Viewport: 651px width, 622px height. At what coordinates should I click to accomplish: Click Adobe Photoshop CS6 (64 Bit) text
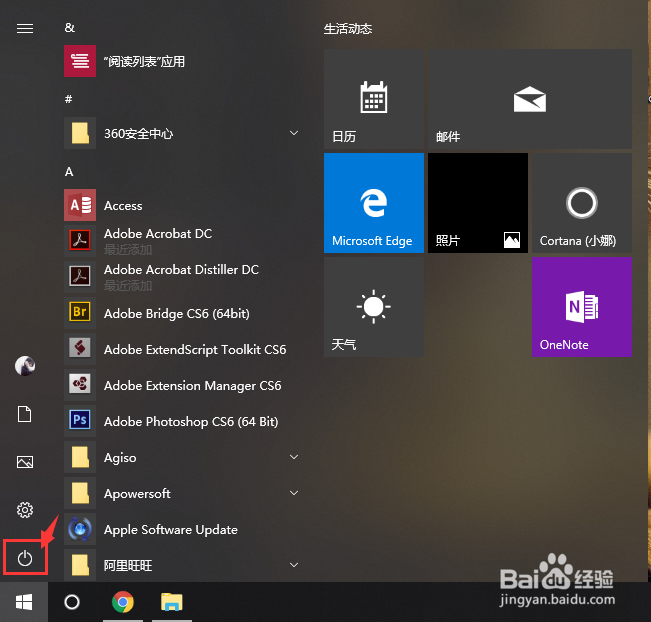point(191,422)
